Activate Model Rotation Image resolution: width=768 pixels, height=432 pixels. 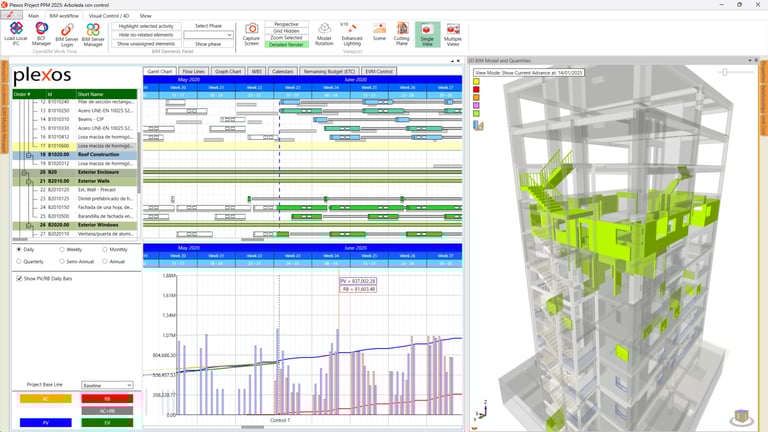[324, 34]
